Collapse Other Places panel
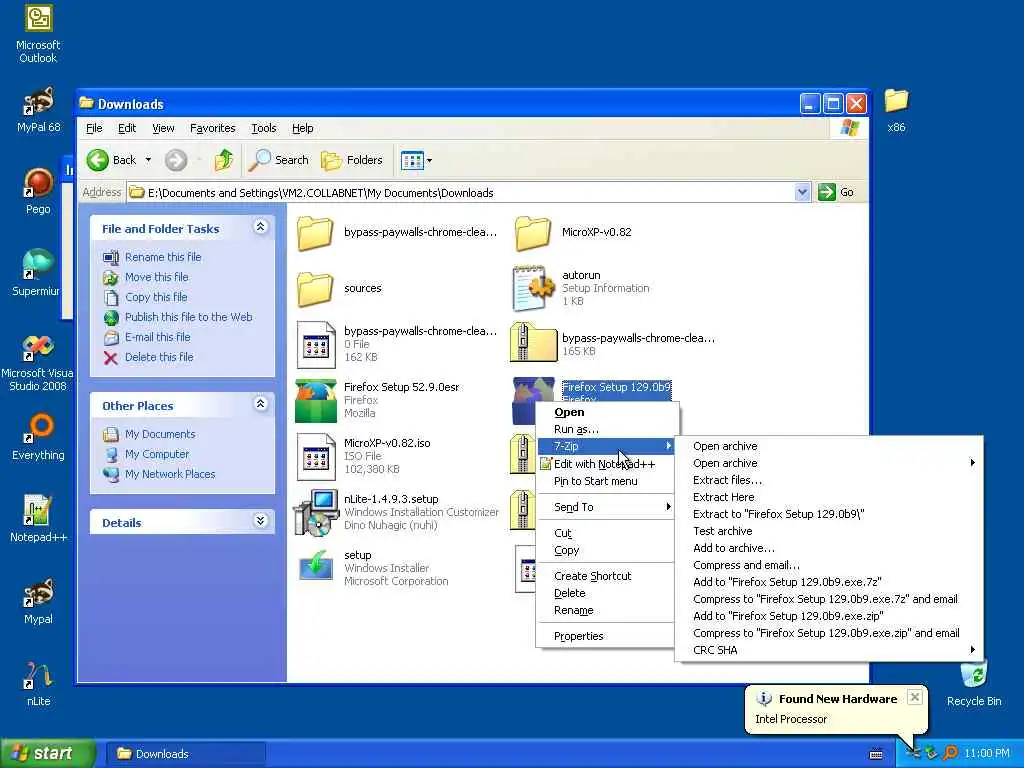1024x768 pixels. pos(260,404)
